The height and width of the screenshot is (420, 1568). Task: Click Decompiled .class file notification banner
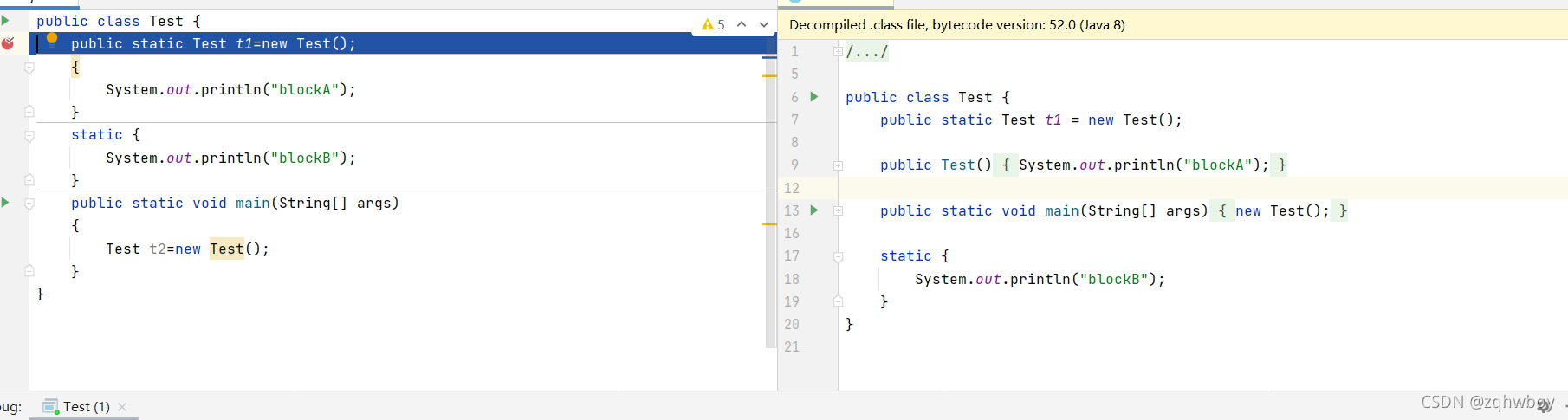click(1173, 24)
